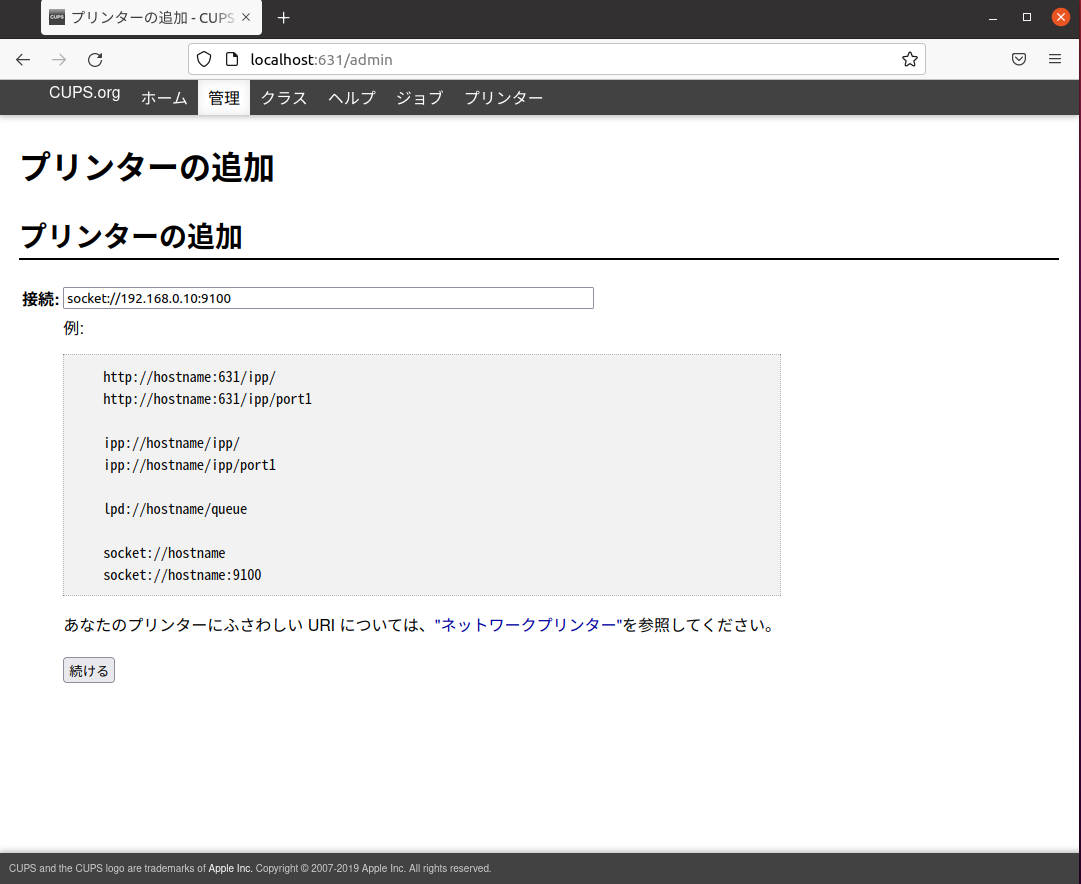
Task: Click example text ipp://hostname/ipp/
Action: (x=172, y=443)
